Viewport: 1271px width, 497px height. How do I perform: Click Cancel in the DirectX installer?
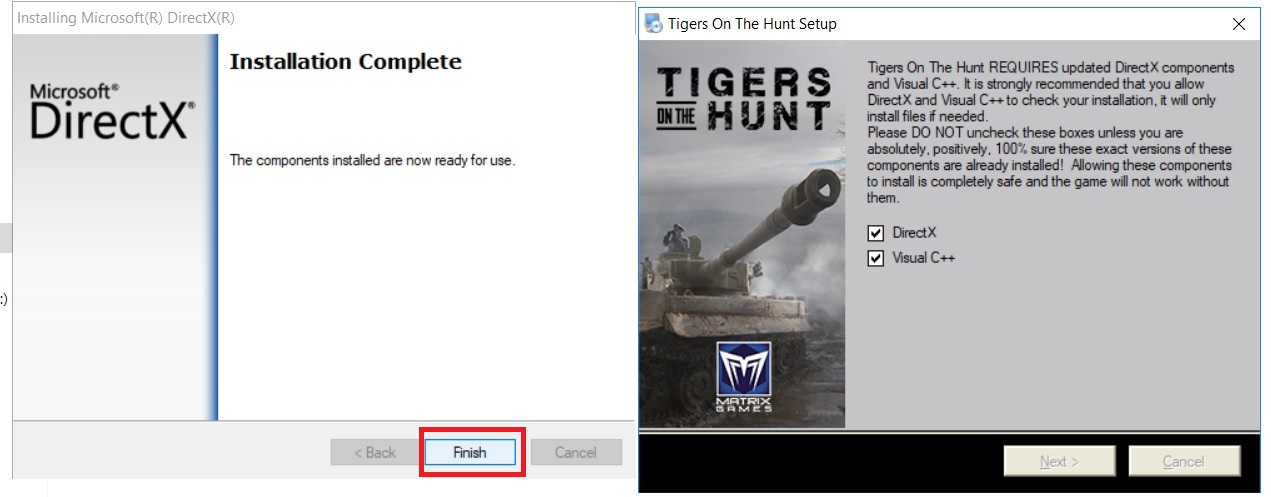click(576, 452)
